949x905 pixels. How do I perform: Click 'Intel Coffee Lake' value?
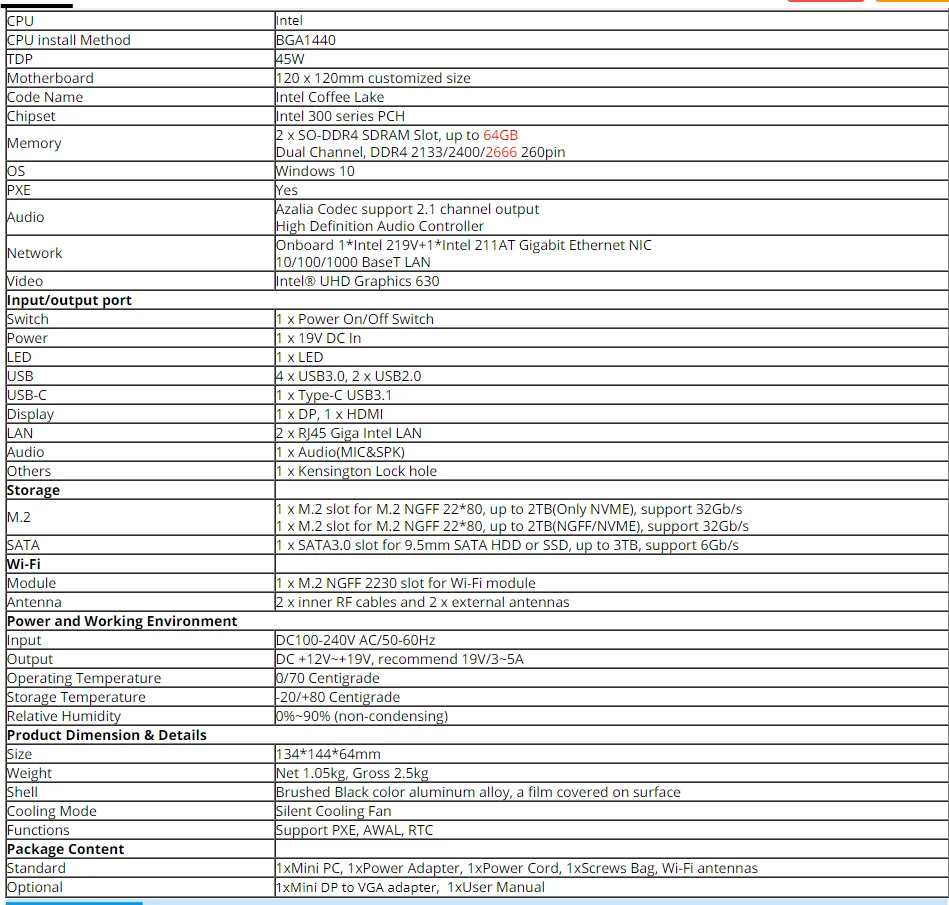330,97
